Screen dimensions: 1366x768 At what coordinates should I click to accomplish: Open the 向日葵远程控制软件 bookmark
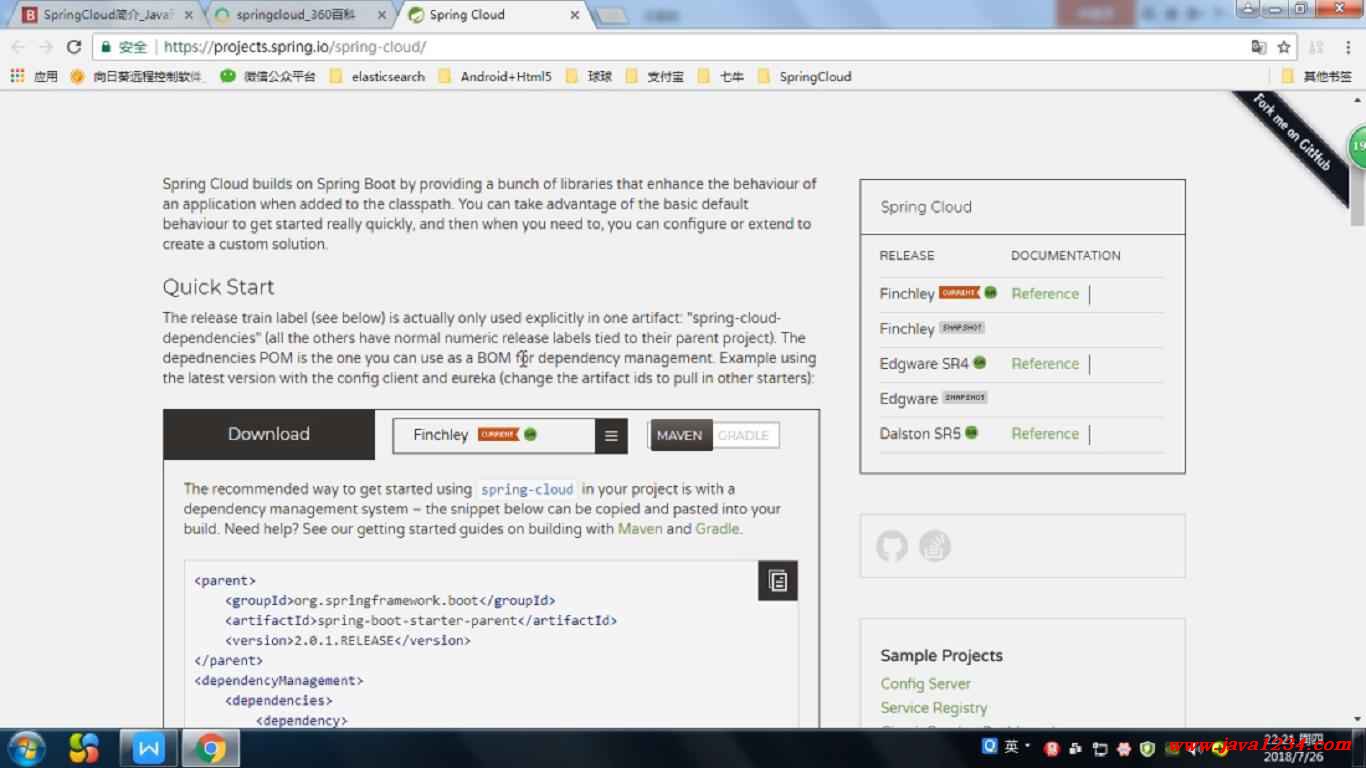137,76
